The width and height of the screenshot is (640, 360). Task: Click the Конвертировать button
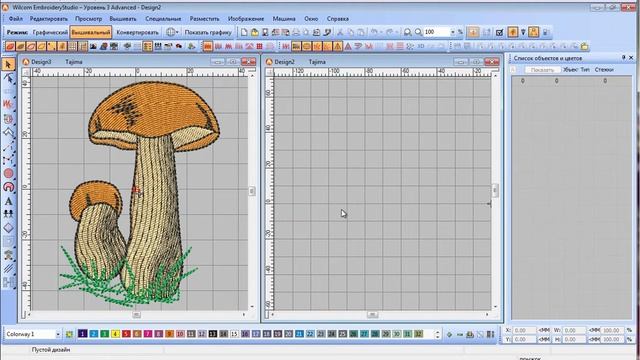(138, 32)
